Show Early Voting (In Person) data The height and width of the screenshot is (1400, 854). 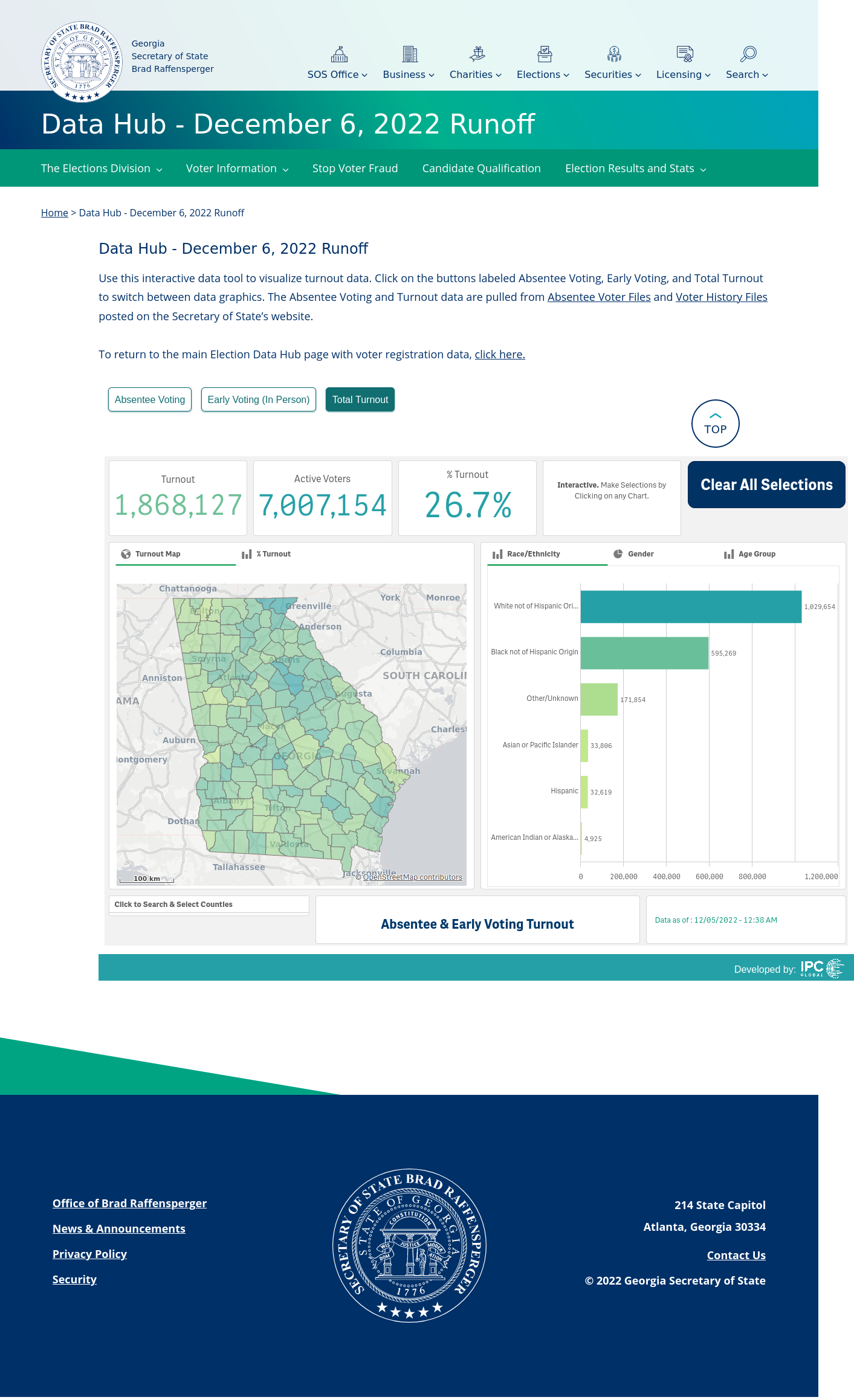(259, 399)
